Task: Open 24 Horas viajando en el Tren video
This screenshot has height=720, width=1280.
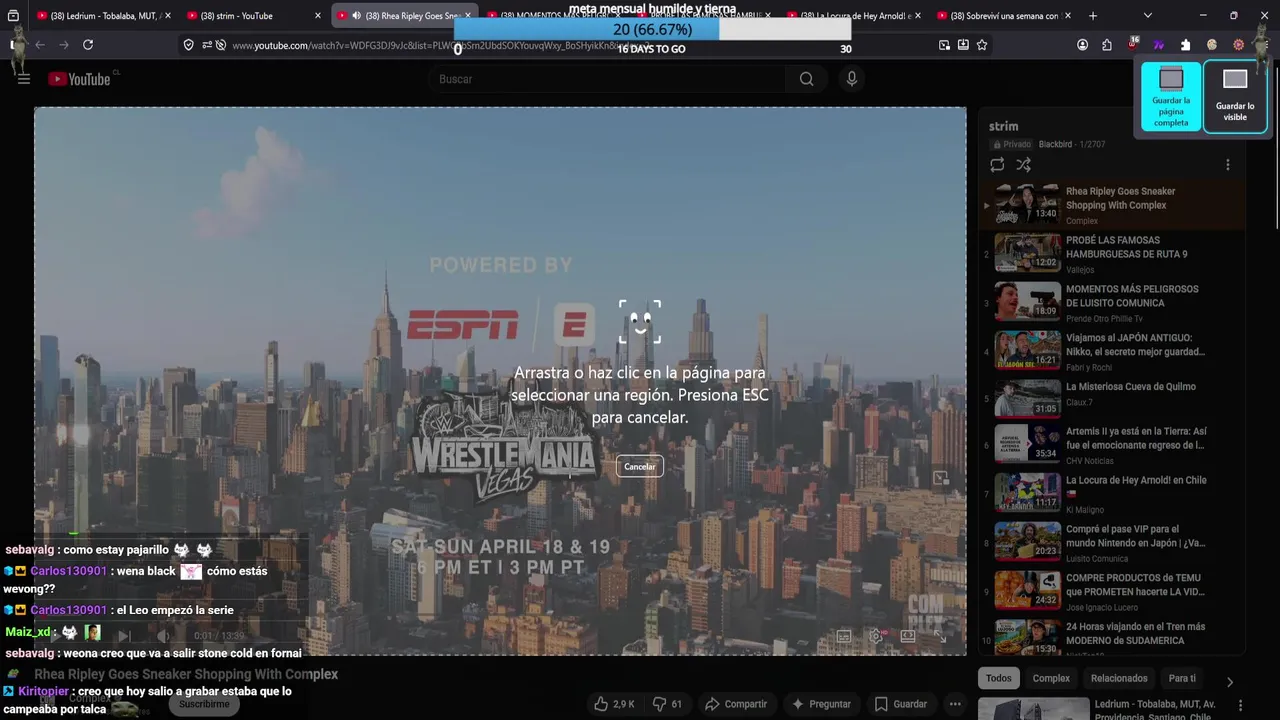Action: [x=1112, y=636]
